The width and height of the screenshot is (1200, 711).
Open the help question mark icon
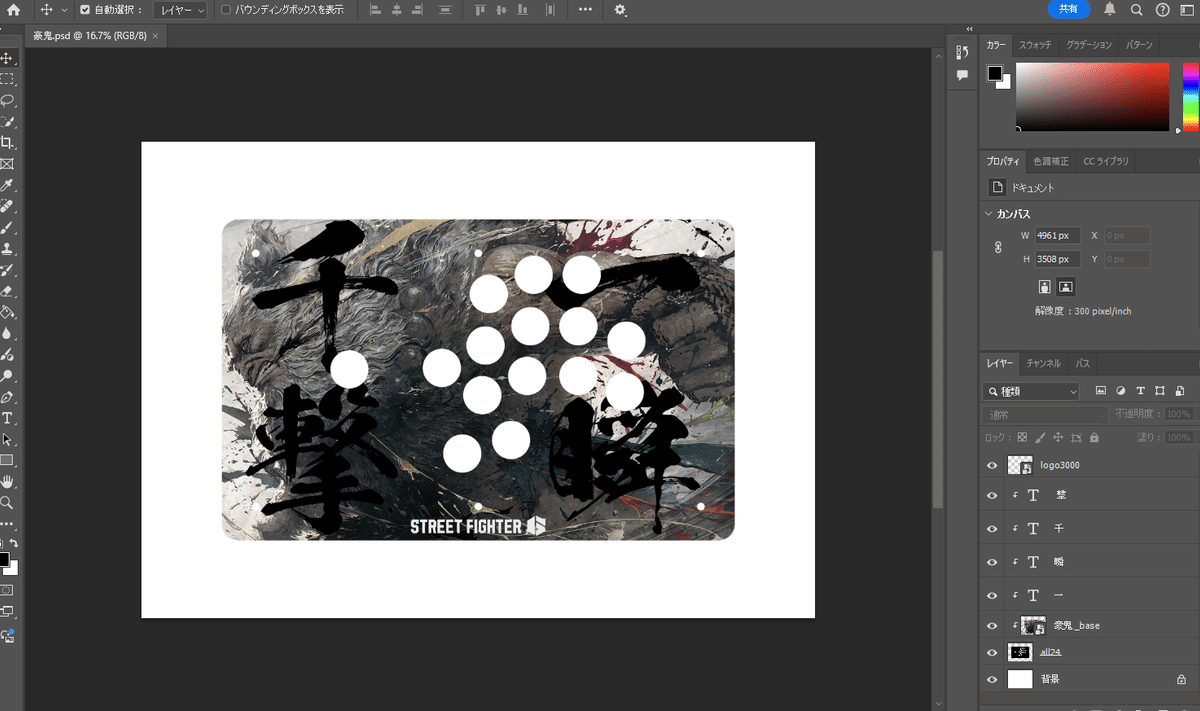point(1162,10)
